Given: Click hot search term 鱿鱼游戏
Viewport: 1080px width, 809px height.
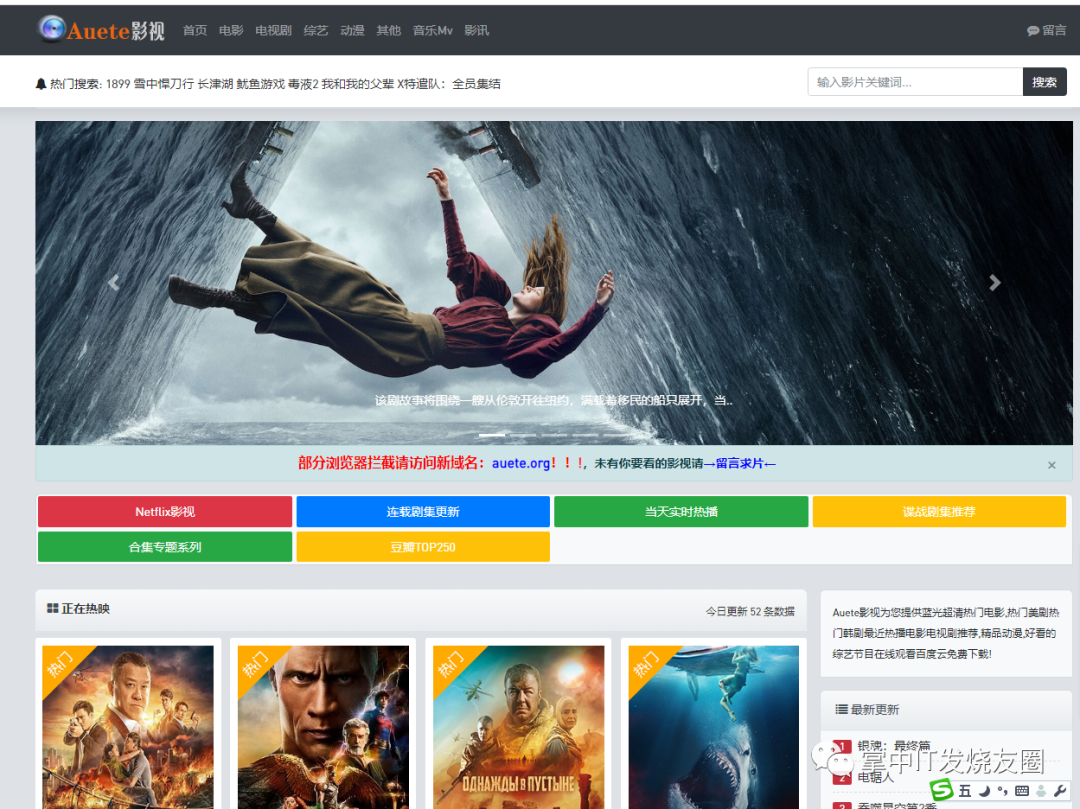Looking at the screenshot, I should click(x=260, y=84).
